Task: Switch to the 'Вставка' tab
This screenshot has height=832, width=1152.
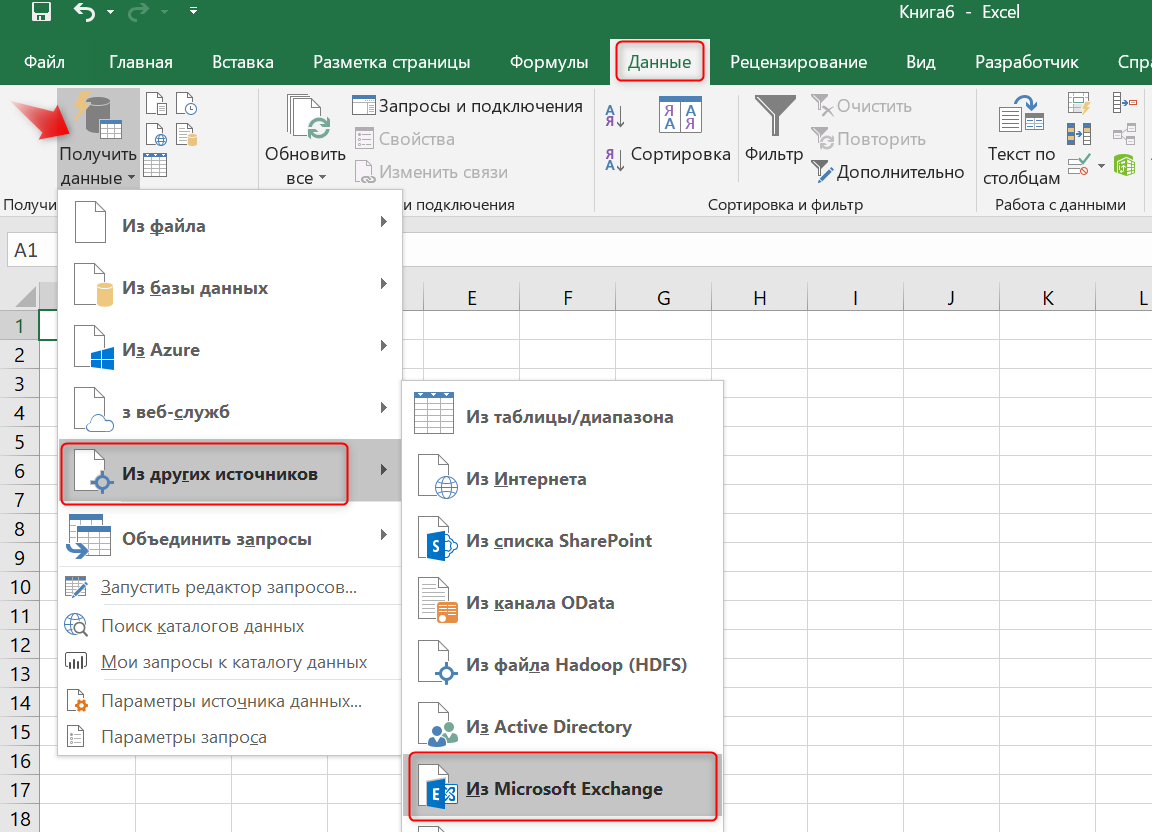Action: pos(242,62)
